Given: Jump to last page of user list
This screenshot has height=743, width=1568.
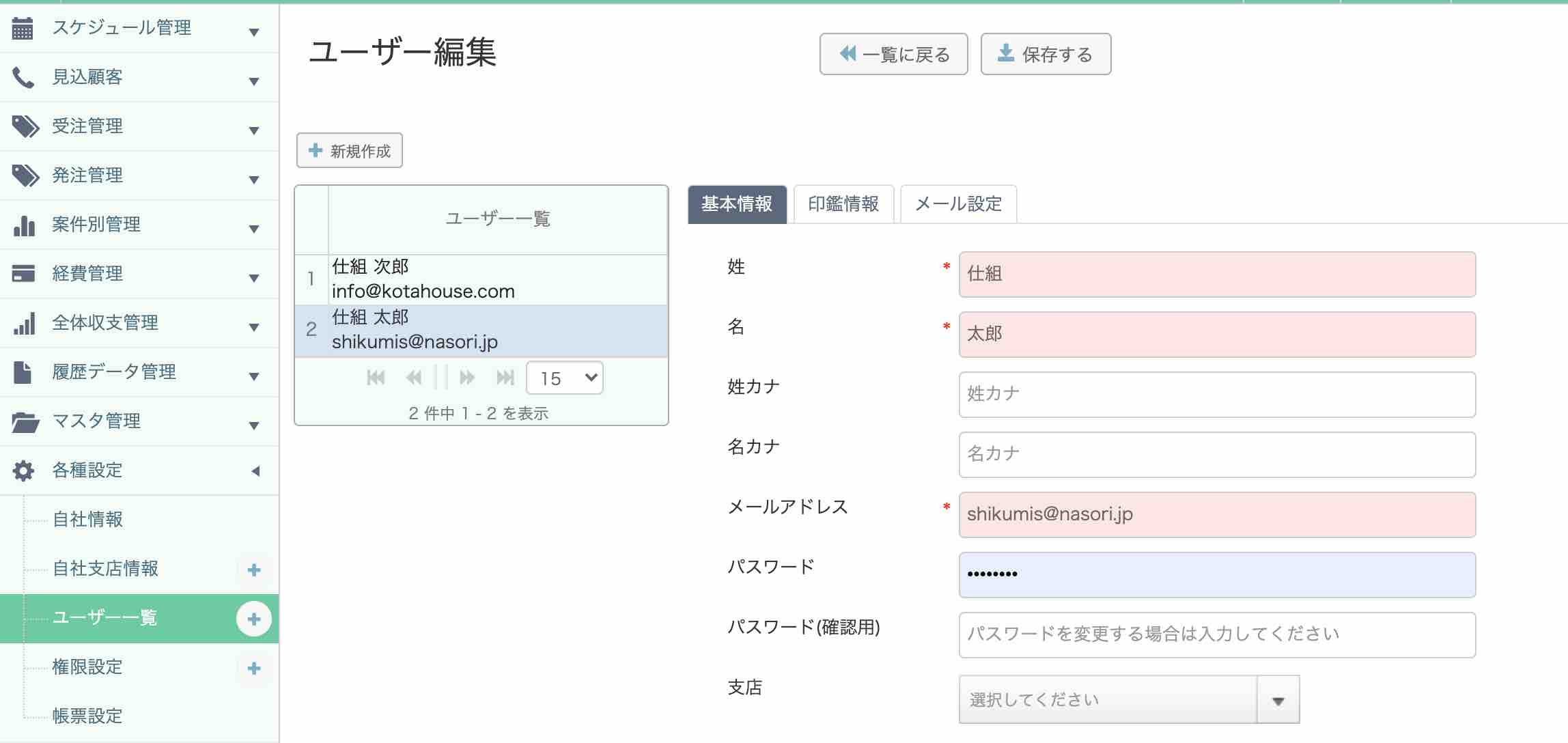Looking at the screenshot, I should click(505, 378).
